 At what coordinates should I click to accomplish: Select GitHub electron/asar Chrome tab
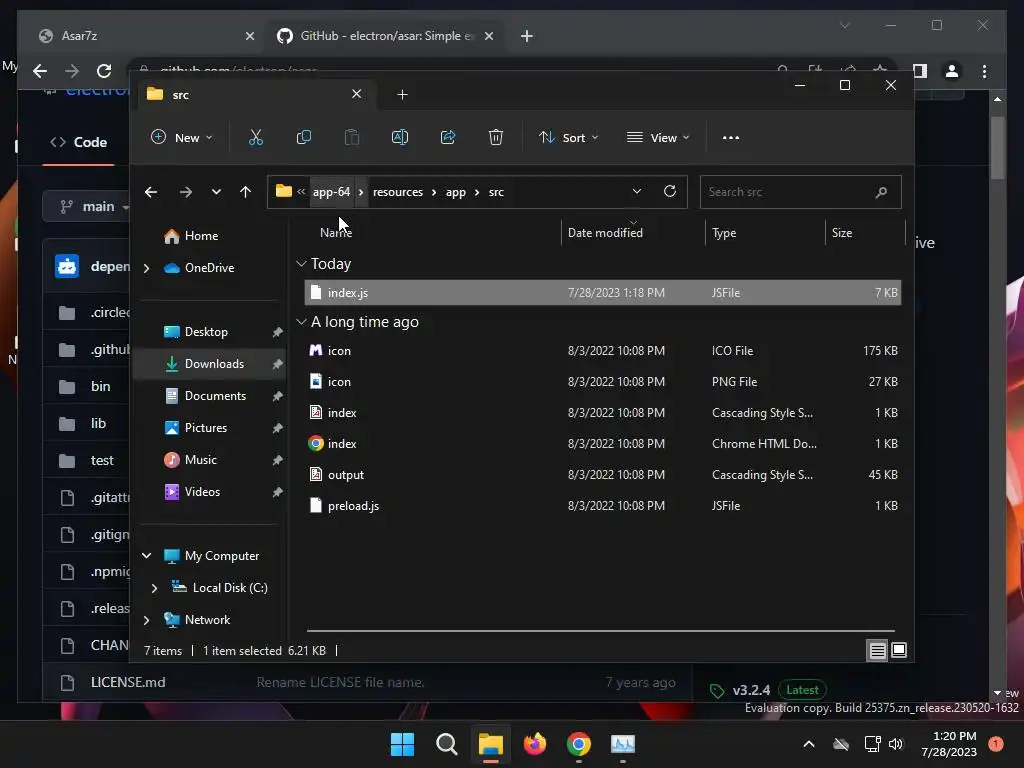pos(385,36)
